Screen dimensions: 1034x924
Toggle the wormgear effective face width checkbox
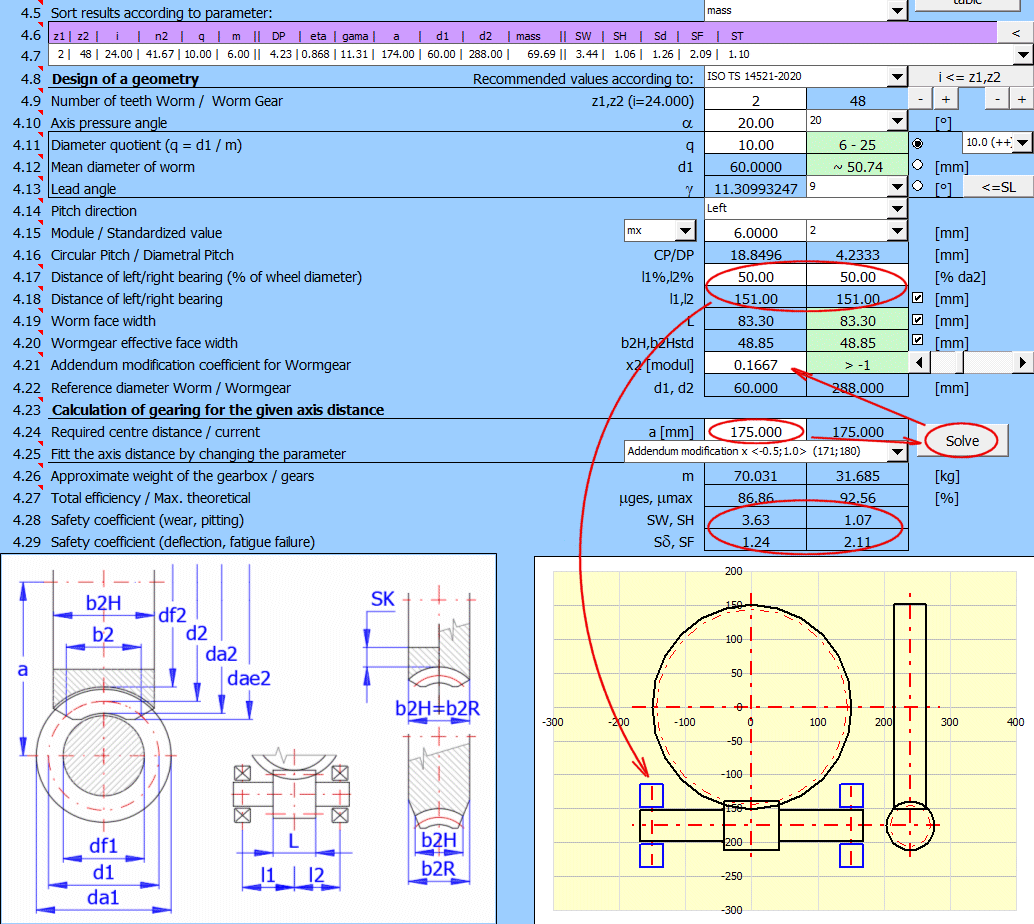[x=917, y=340]
